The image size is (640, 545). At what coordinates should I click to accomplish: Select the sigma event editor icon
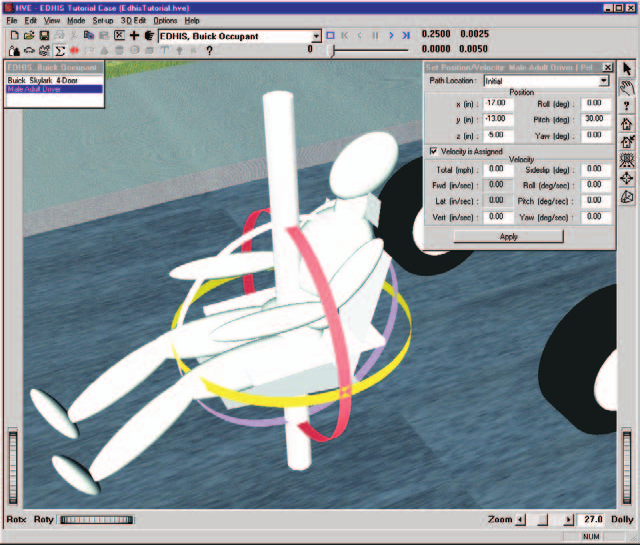[x=60, y=51]
